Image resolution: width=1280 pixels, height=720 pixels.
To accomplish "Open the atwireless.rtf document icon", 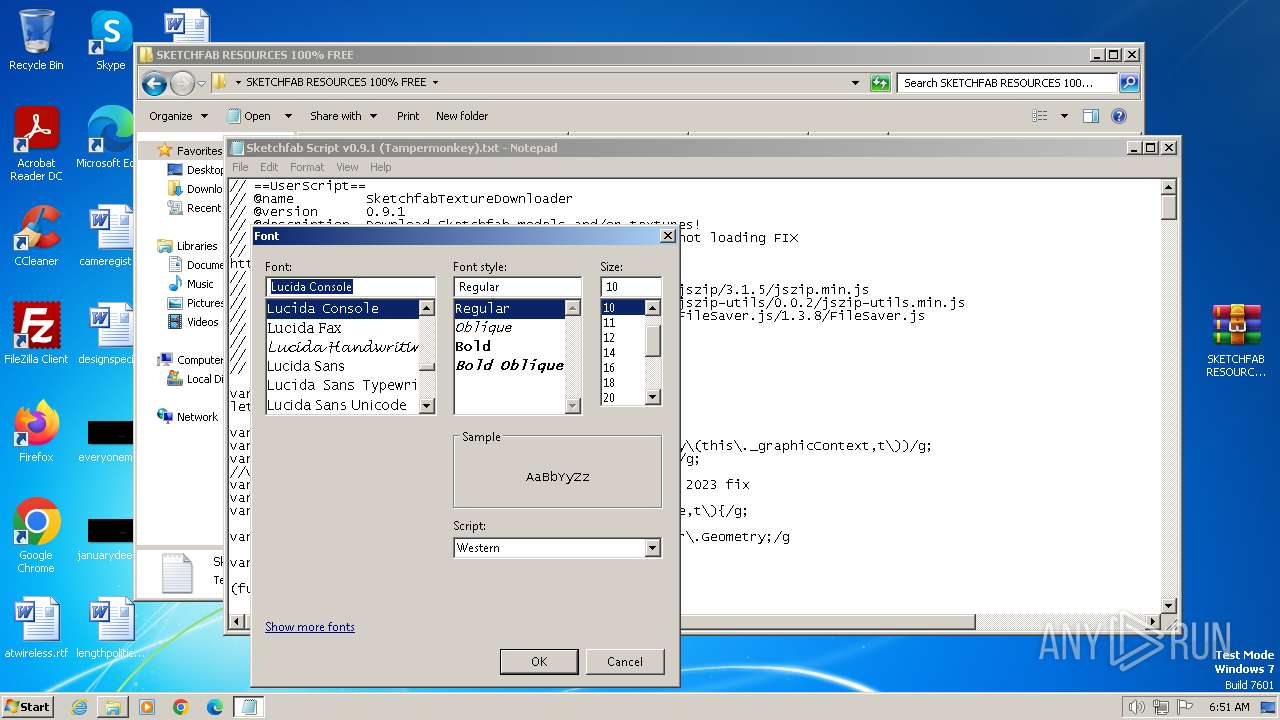I will tap(36, 628).
